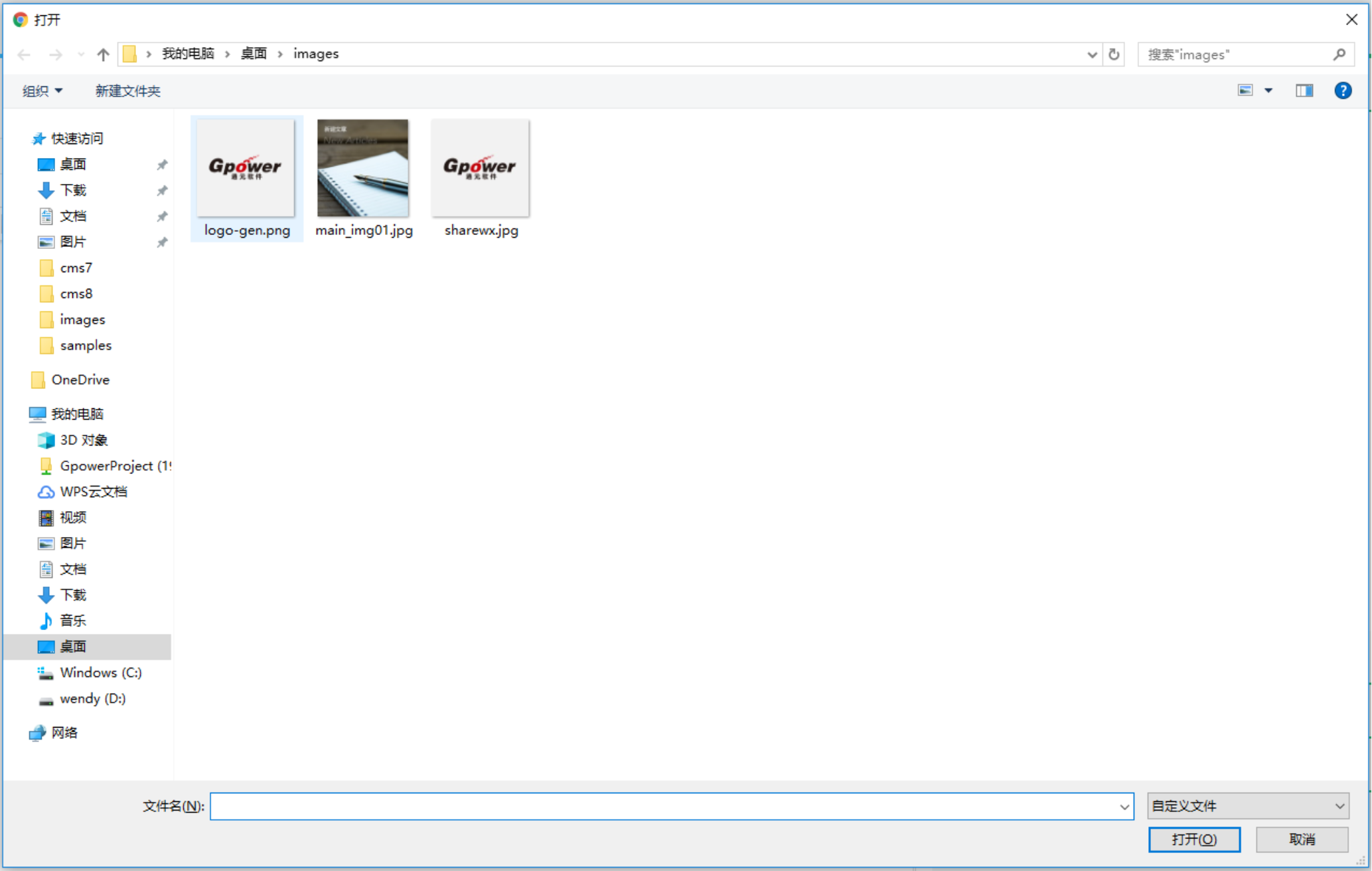Click the change view layout icon
The width and height of the screenshot is (1372, 871).
coord(1245,91)
